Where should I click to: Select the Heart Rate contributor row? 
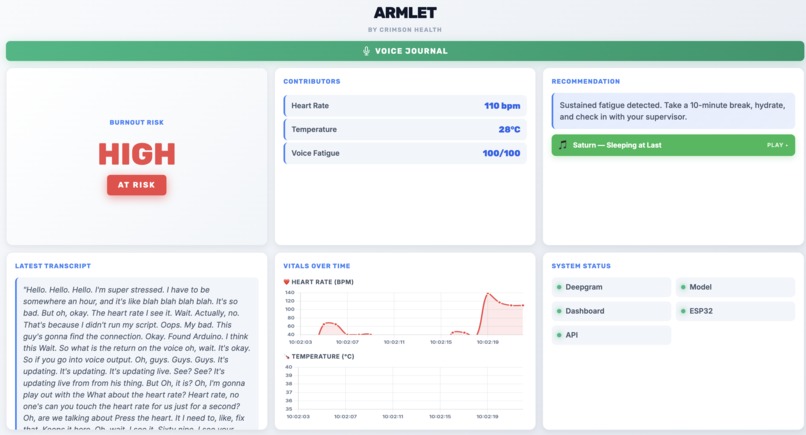405,105
